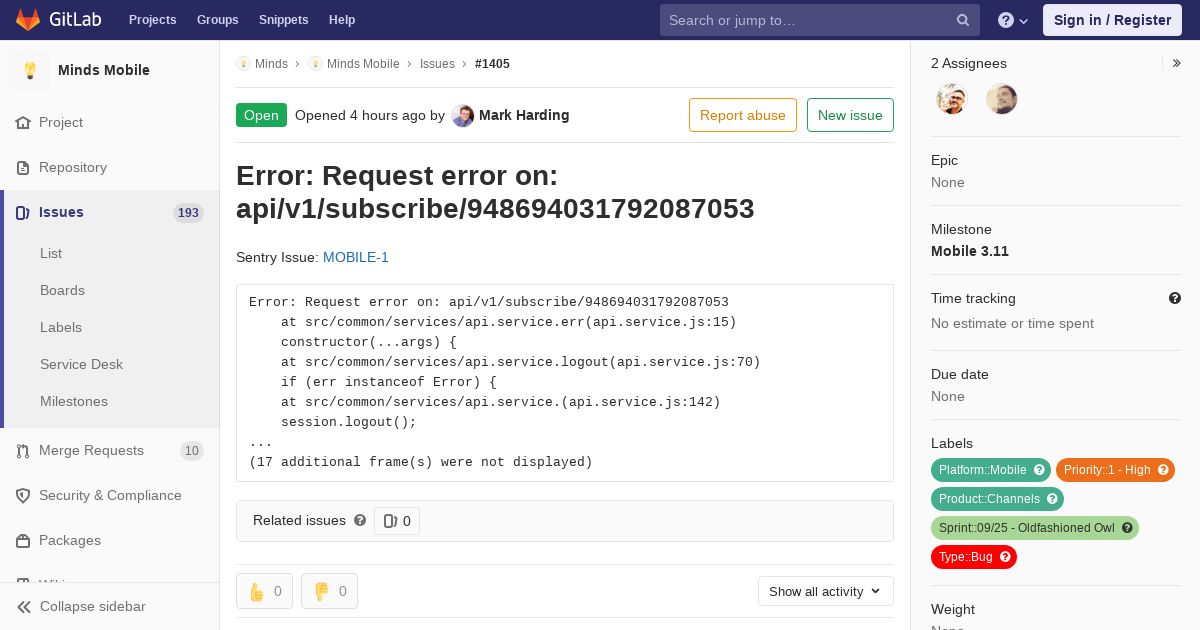The width and height of the screenshot is (1200, 630).
Task: Click the Report abuse button
Action: pyautogui.click(x=743, y=115)
